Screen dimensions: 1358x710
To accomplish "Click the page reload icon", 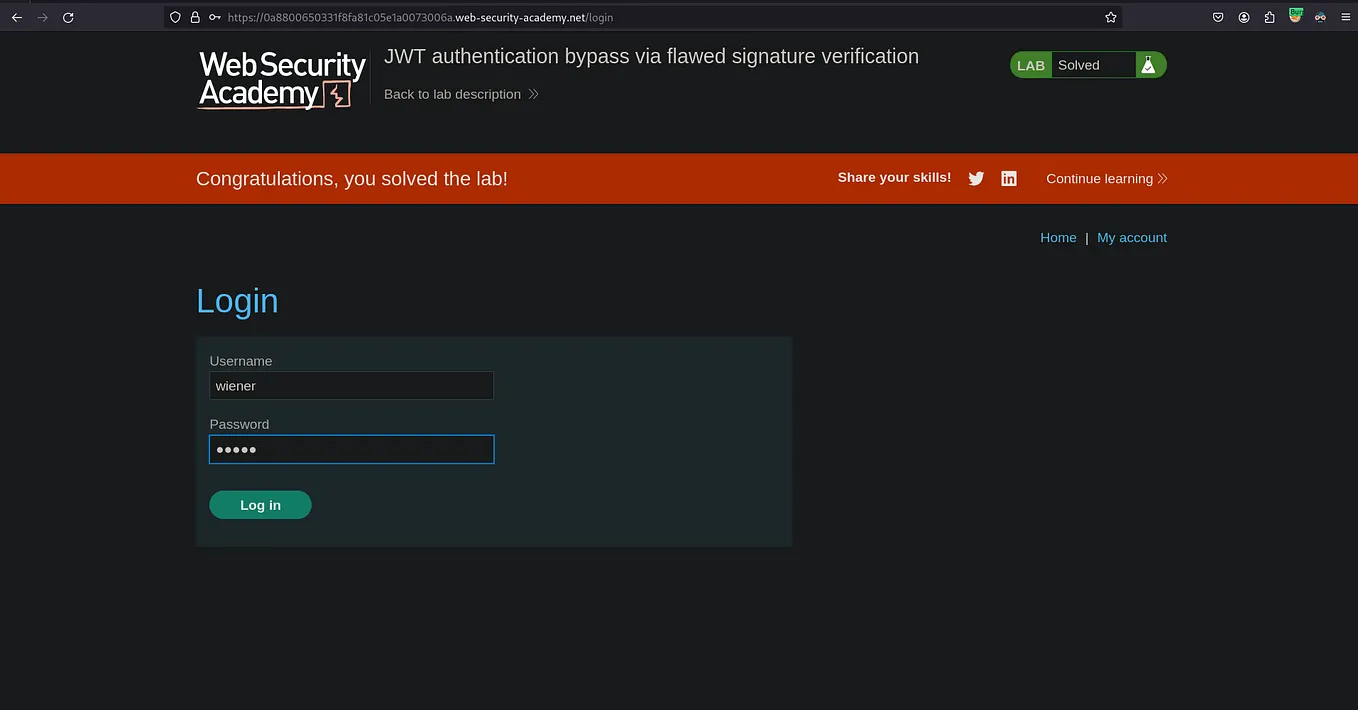I will 67,17.
